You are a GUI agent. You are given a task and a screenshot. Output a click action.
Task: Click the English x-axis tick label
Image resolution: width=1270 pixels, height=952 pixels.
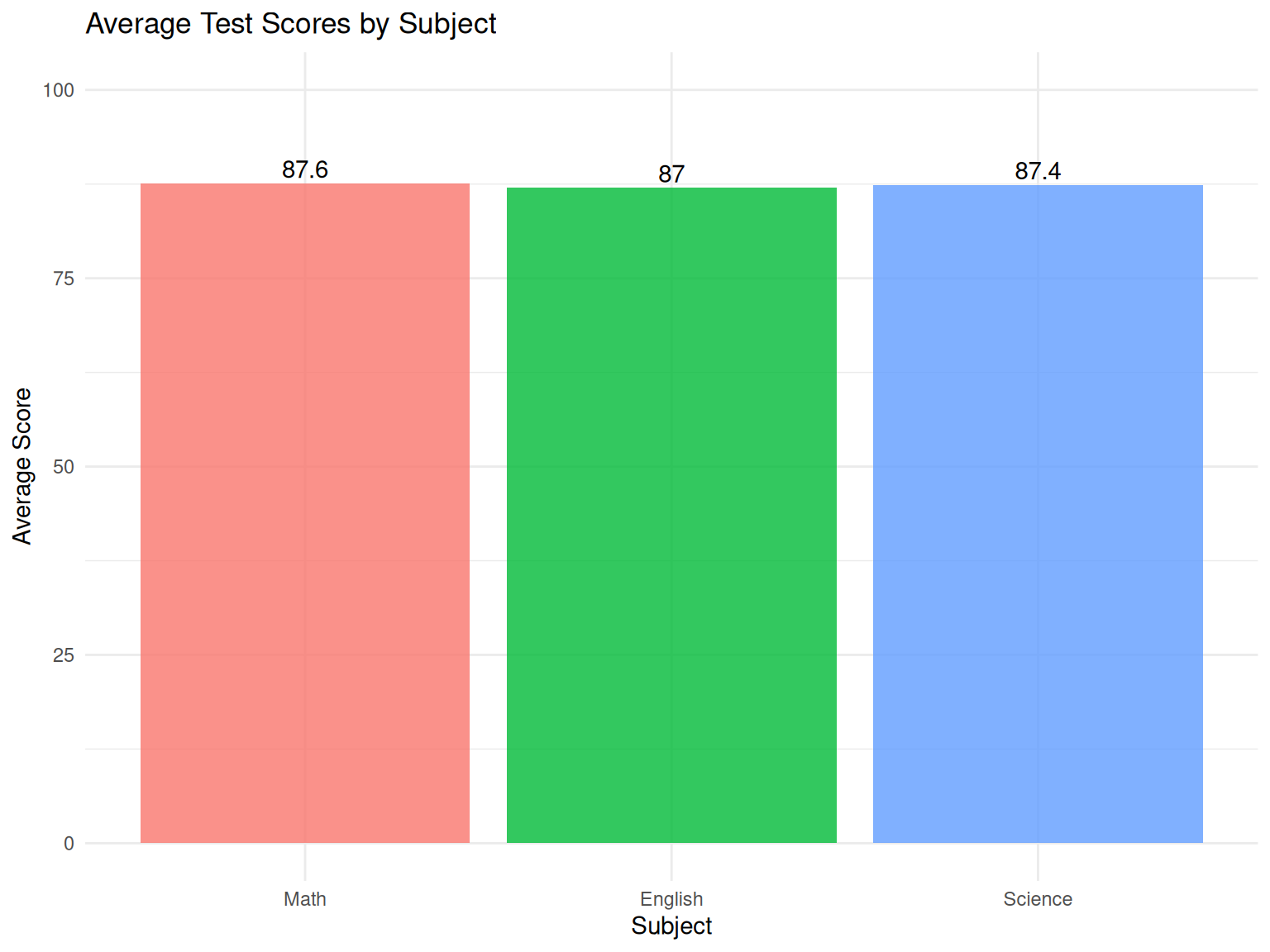(x=671, y=899)
